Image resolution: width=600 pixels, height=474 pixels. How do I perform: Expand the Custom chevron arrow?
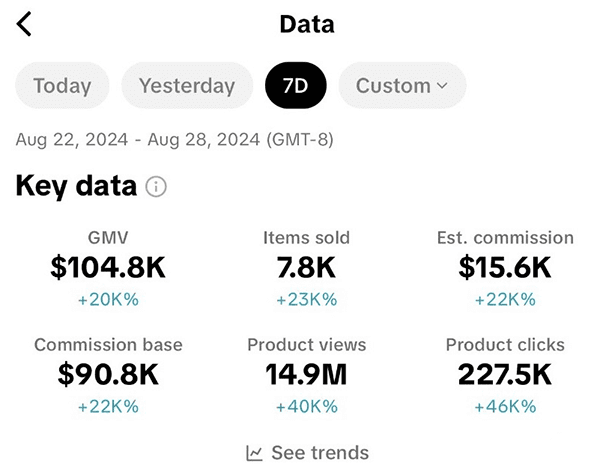(442, 86)
